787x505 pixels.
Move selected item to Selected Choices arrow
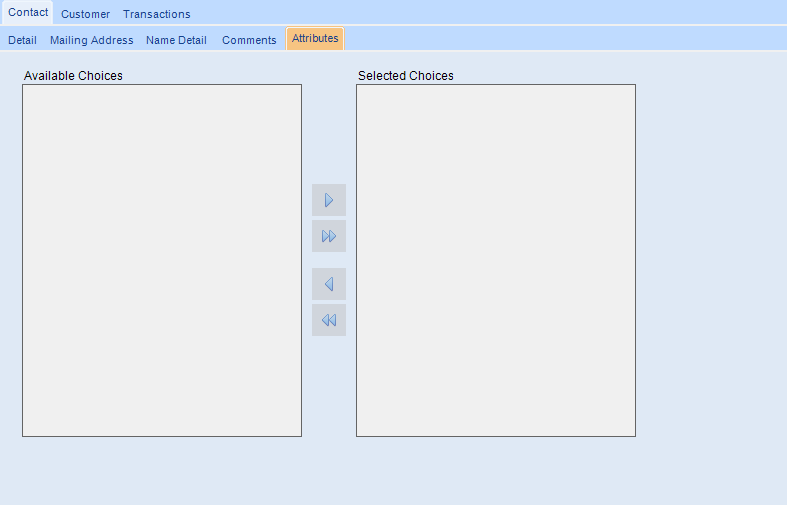[x=329, y=200]
